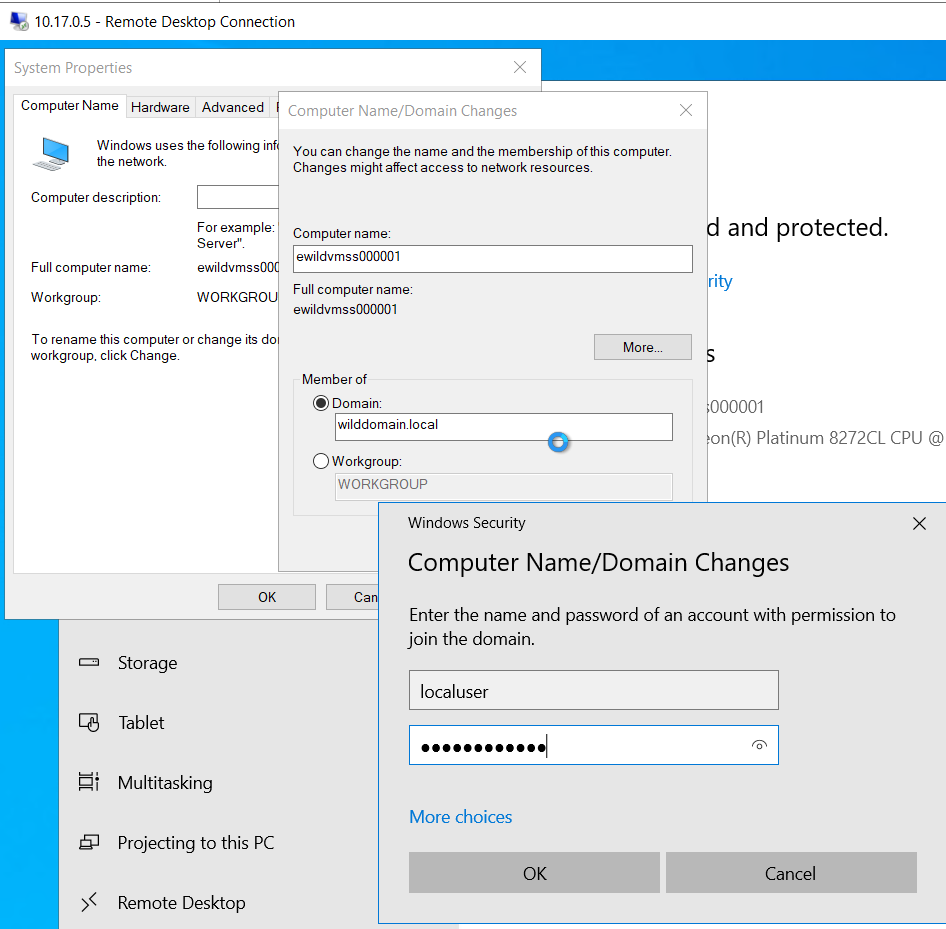Switch to the Hardware tab
The image size is (946, 929).
tap(160, 107)
